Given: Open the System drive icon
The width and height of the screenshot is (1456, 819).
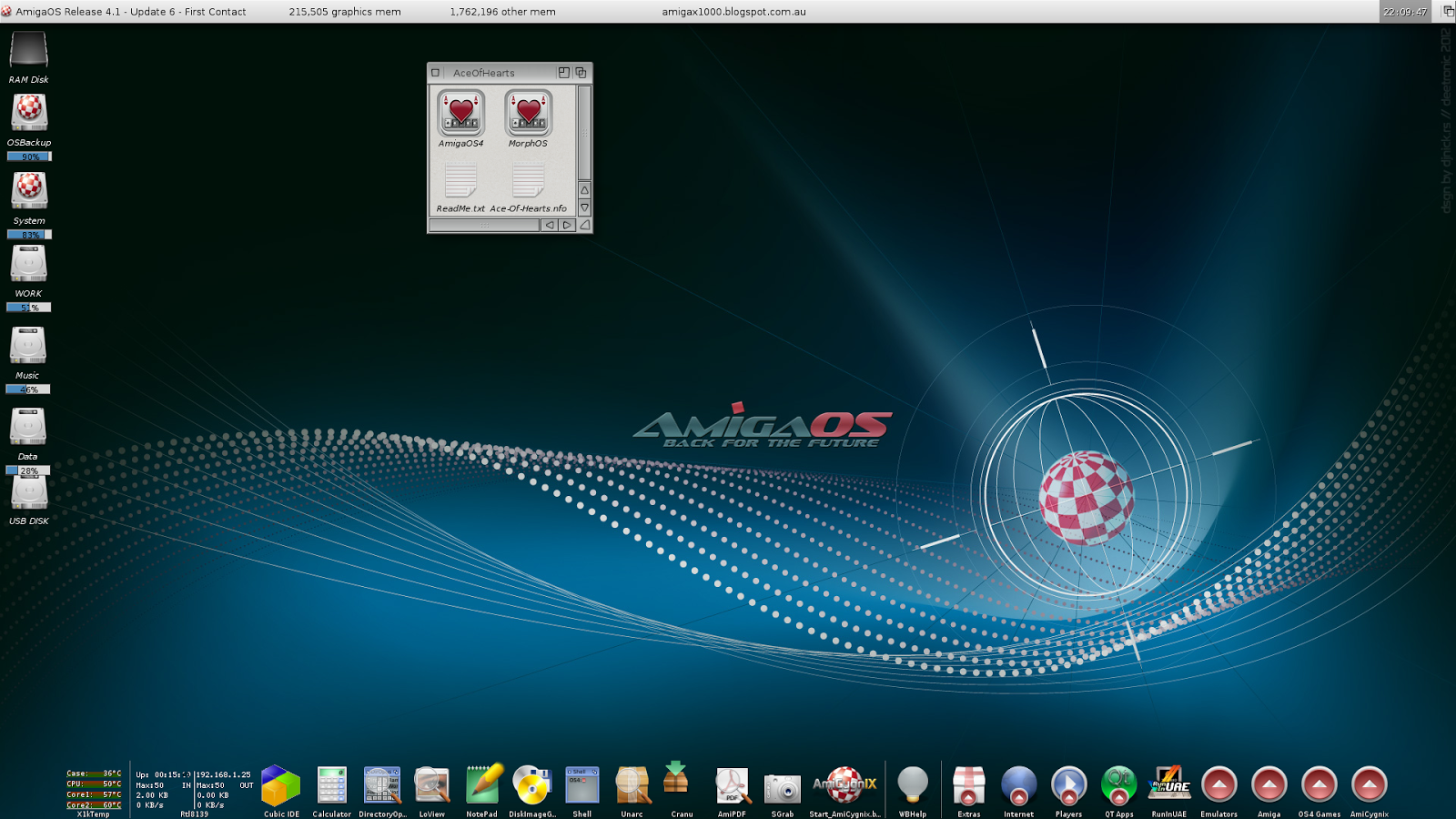Looking at the screenshot, I should pyautogui.click(x=28, y=191).
